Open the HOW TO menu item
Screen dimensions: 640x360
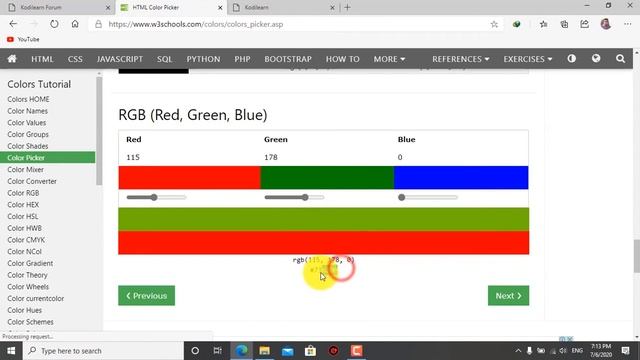(x=342, y=59)
